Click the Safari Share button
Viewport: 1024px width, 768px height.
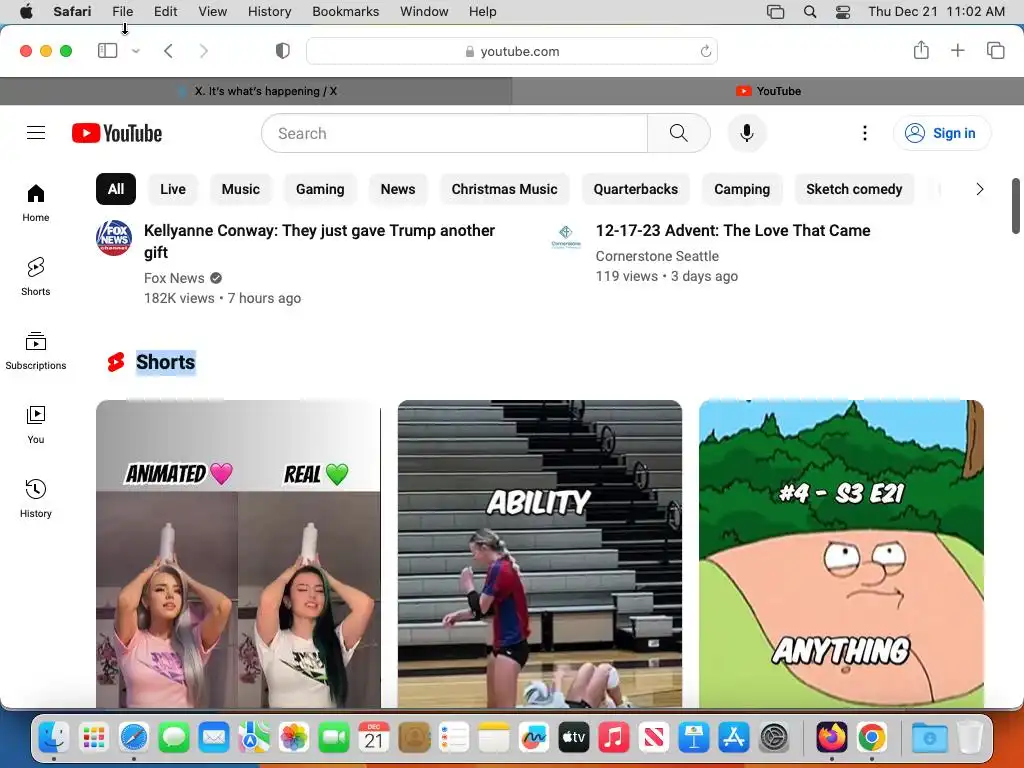[x=921, y=50]
